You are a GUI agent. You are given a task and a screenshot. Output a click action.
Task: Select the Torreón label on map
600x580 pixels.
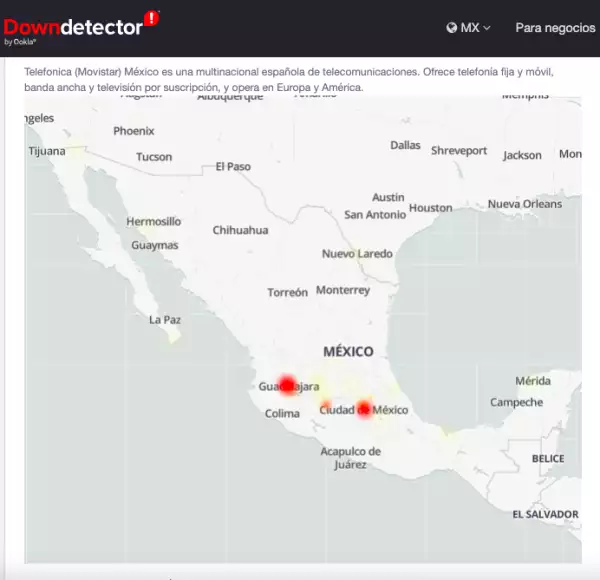coord(287,293)
